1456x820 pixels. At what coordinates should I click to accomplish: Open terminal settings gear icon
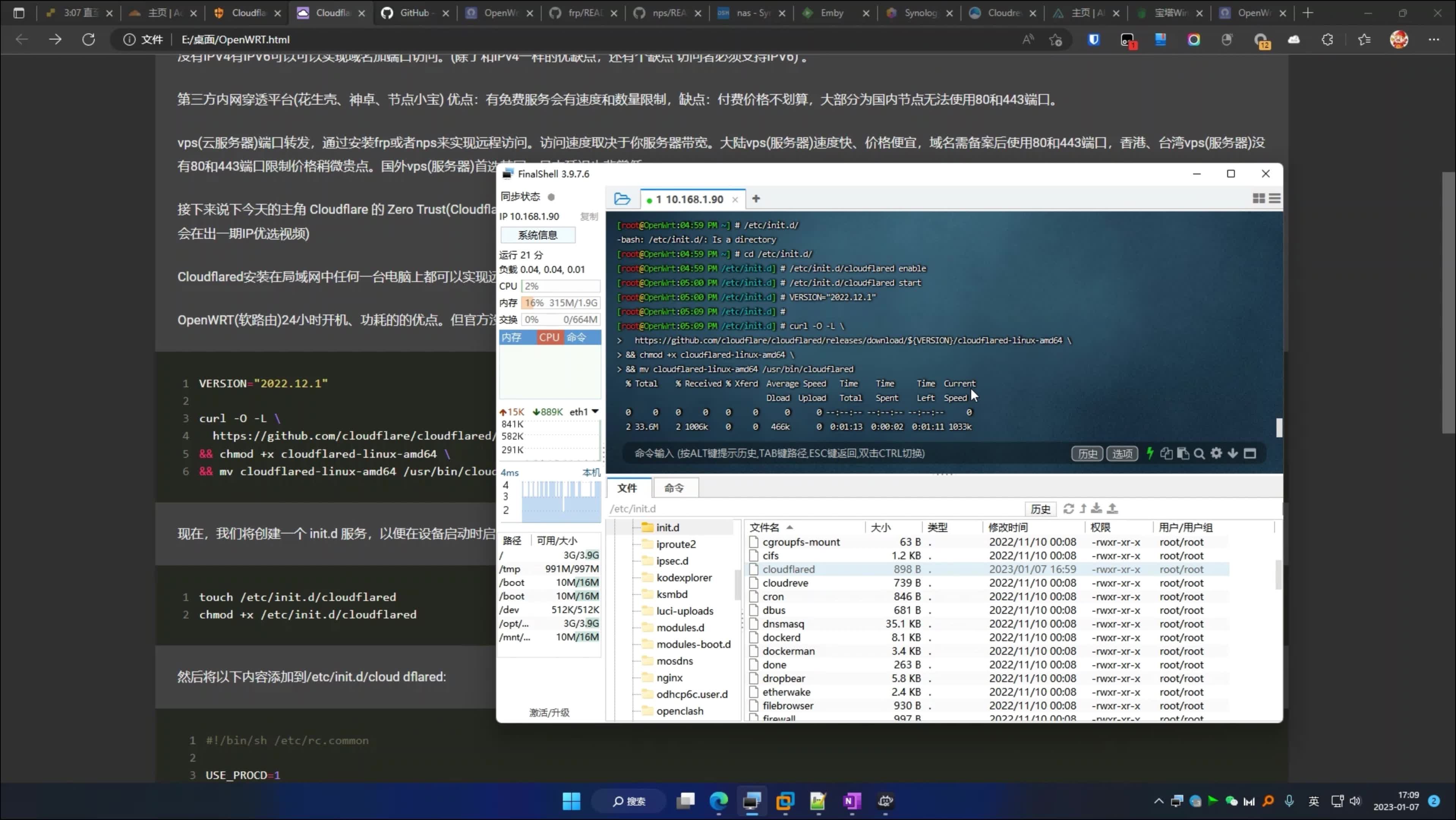point(1216,453)
